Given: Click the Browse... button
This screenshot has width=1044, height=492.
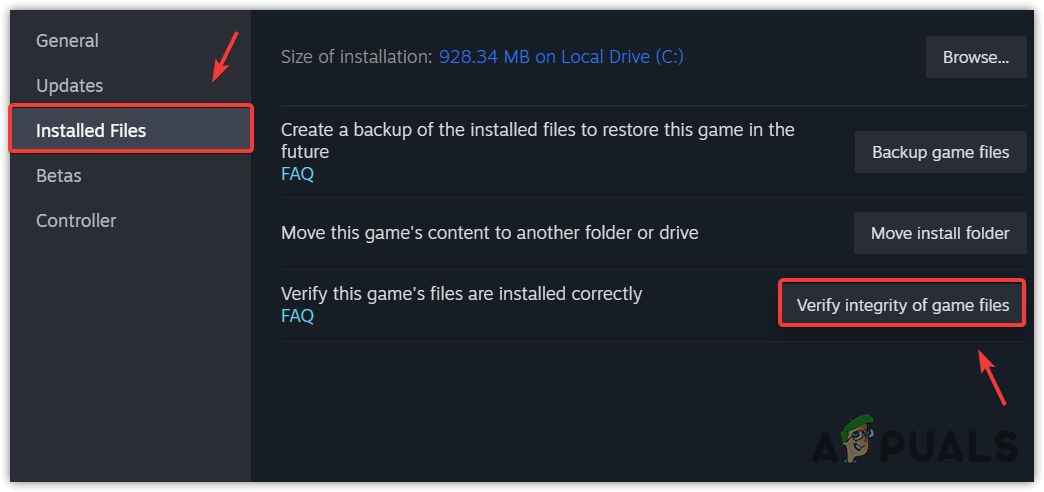Looking at the screenshot, I should coord(975,58).
